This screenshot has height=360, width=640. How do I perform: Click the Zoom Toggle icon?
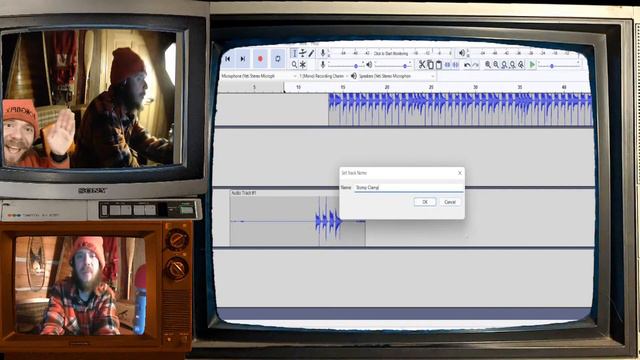pos(521,64)
